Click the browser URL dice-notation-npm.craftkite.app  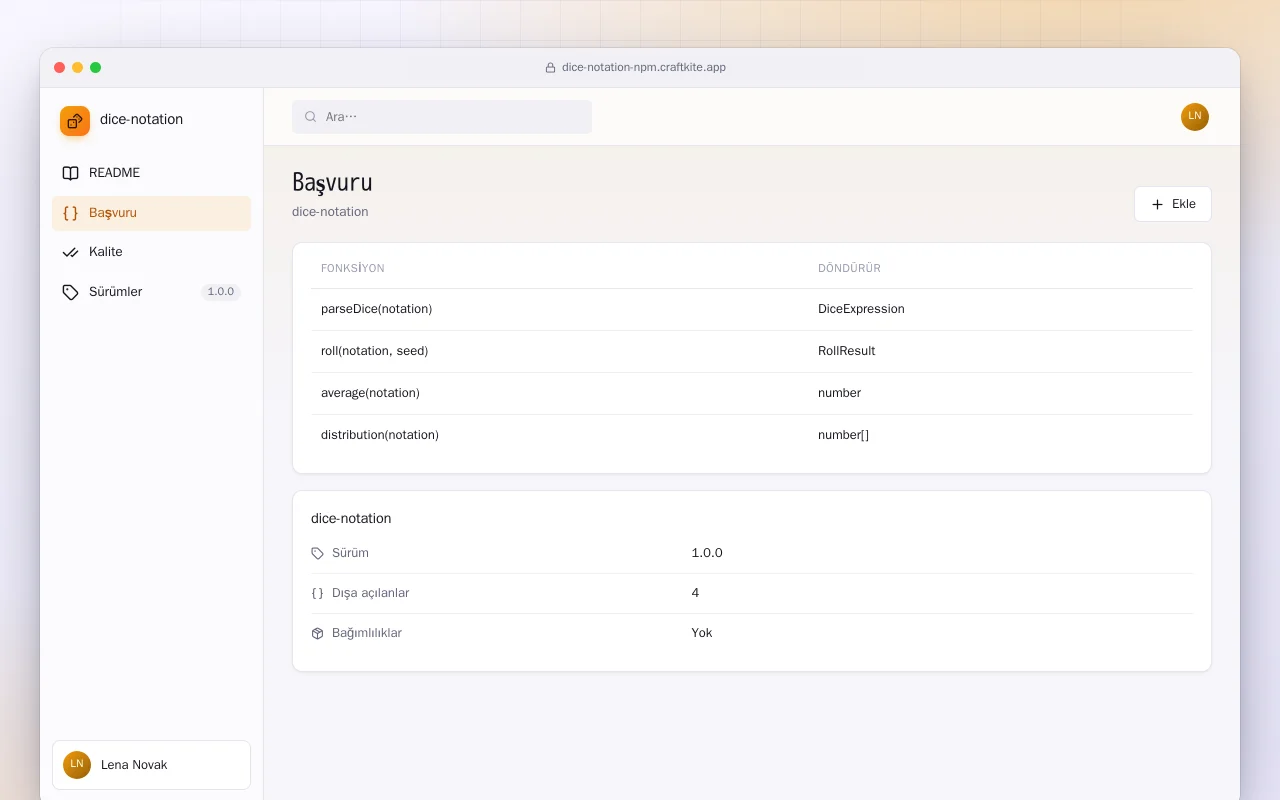(x=644, y=68)
